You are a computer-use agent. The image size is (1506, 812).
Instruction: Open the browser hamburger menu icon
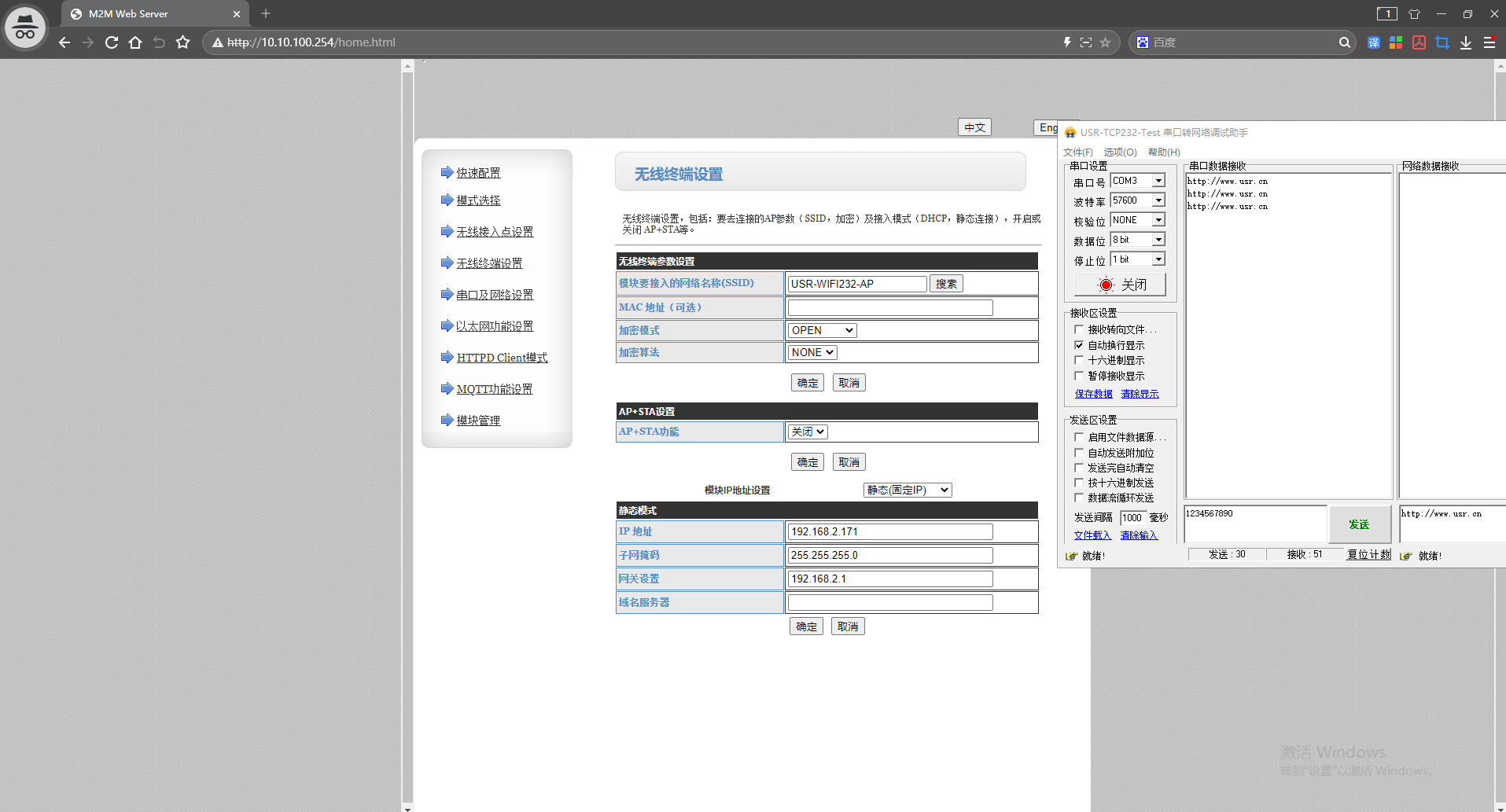click(1489, 42)
